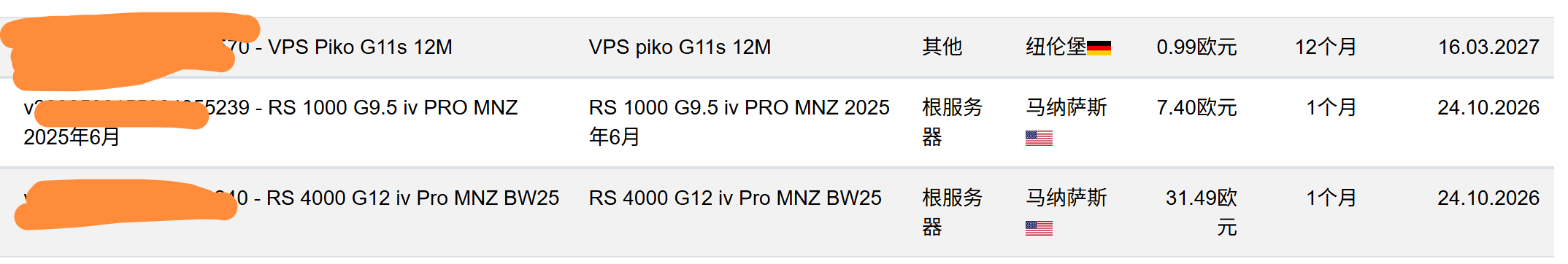The image size is (1568, 264).
Task: Click the 12个月 contract term cell
Action: 1326,47
